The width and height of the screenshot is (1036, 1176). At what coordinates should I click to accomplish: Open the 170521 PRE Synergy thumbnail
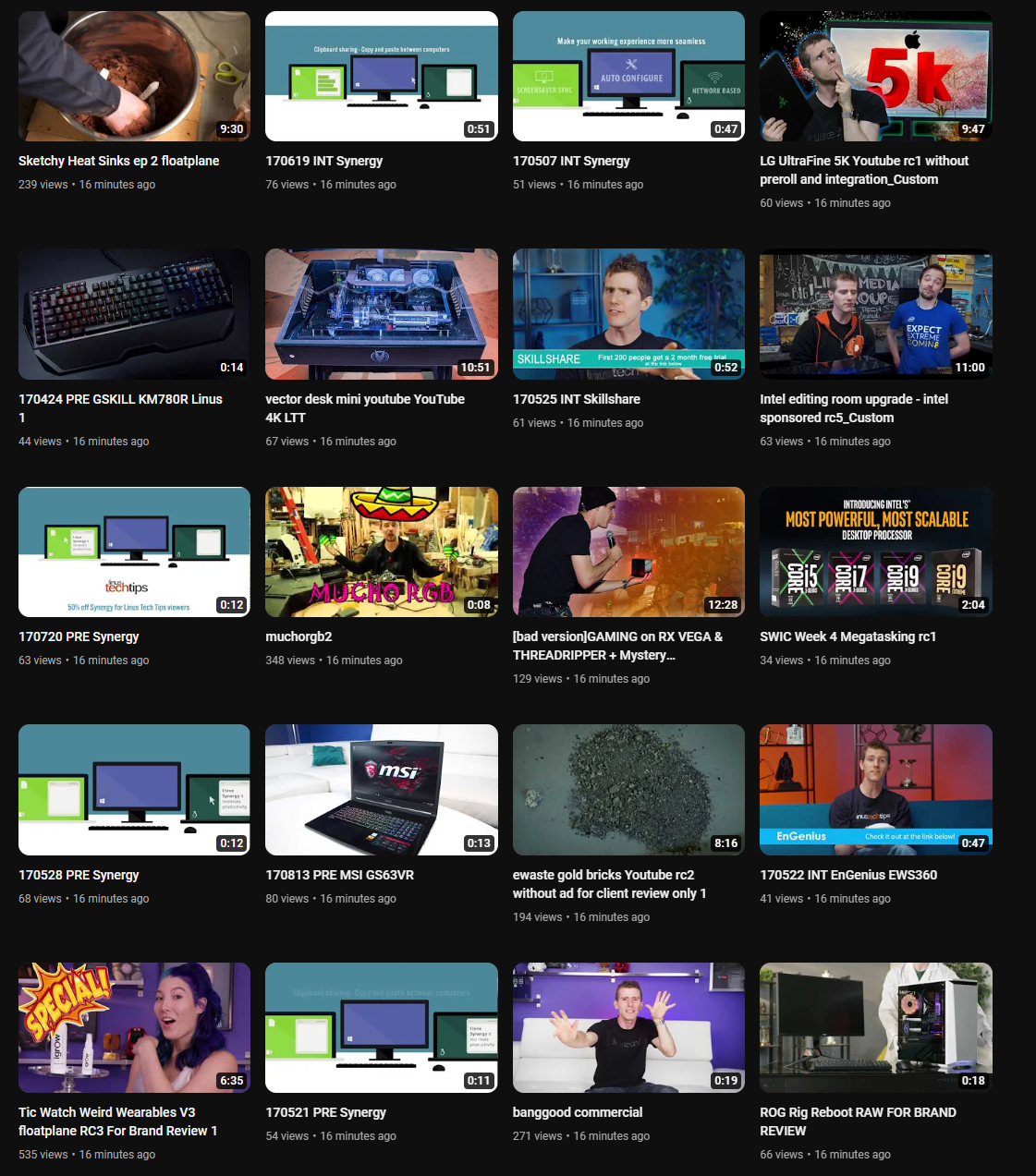click(x=382, y=1027)
